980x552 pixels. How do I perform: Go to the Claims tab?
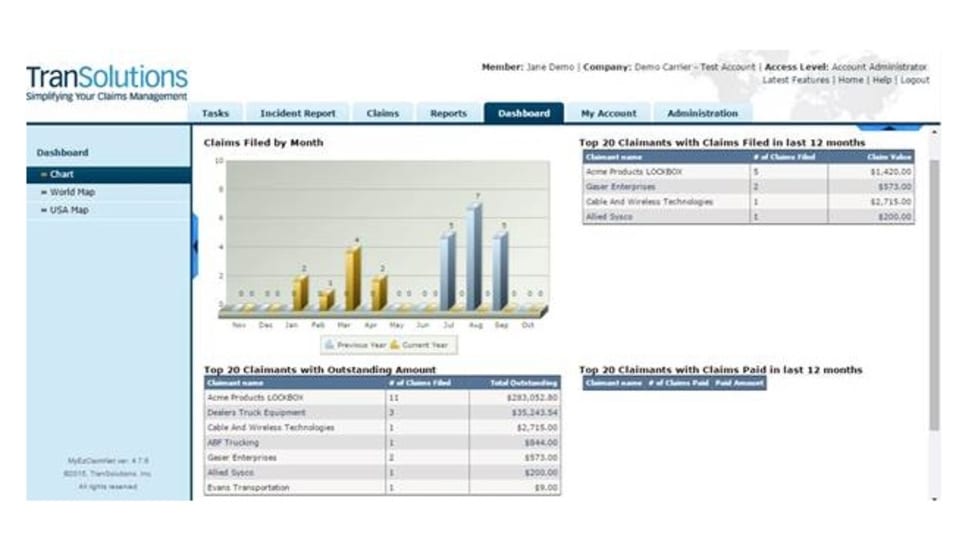(x=382, y=114)
